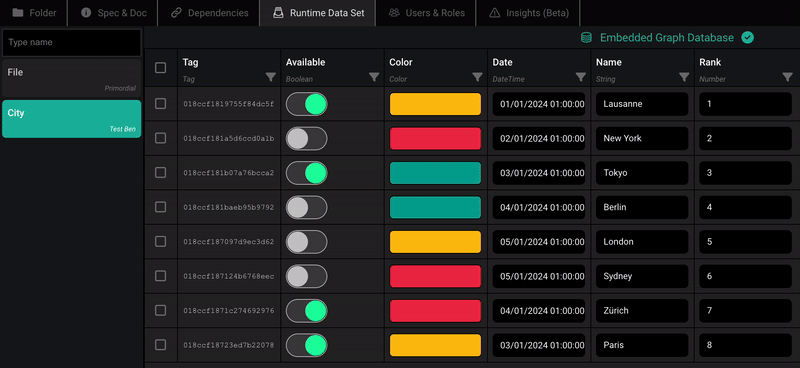
Task: Click the green database status checkmark
Action: 747,38
